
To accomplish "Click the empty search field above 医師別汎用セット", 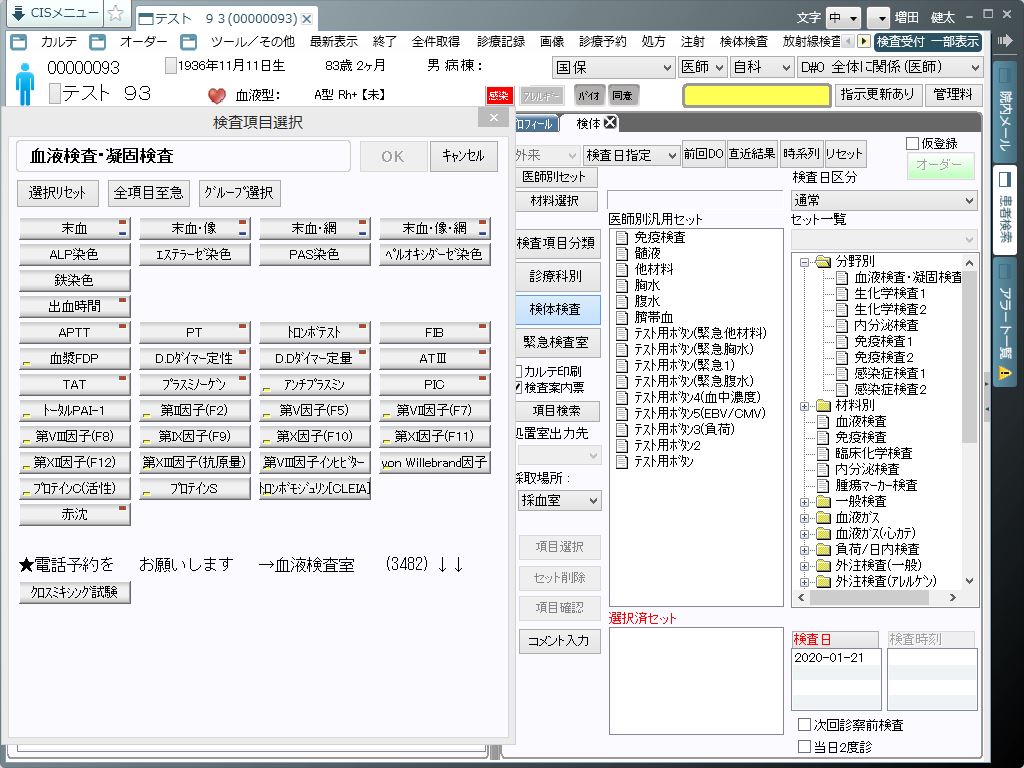I will 694,200.
